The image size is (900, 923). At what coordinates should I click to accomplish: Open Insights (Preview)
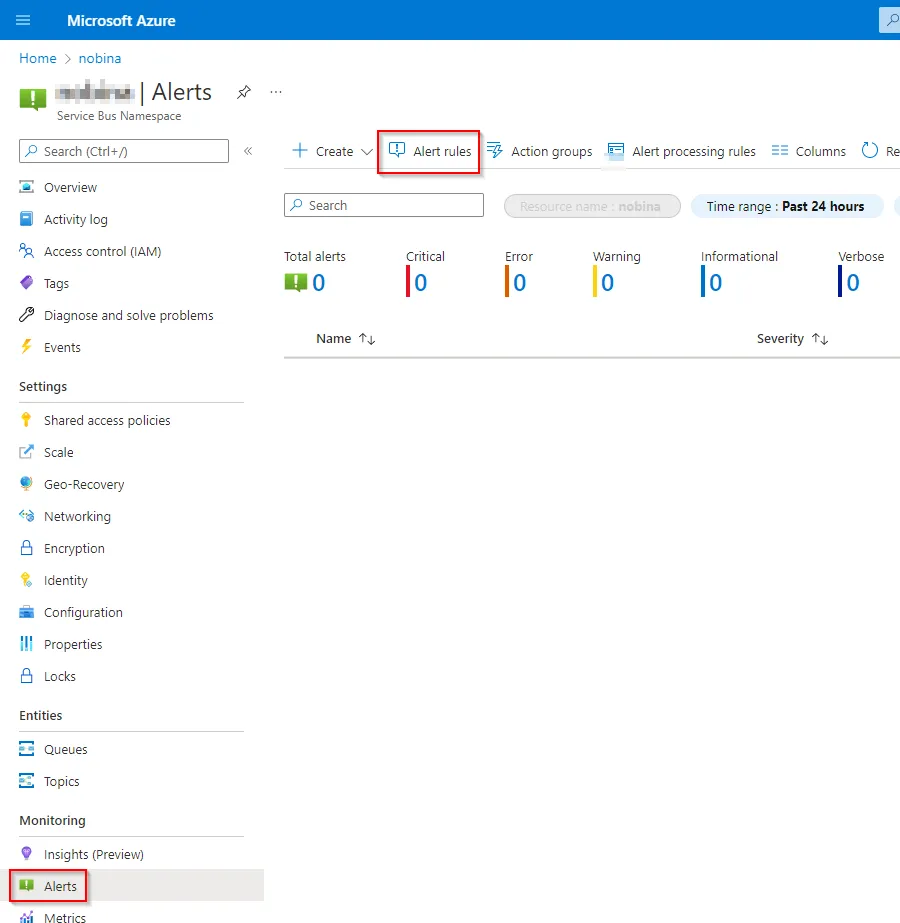[94, 854]
